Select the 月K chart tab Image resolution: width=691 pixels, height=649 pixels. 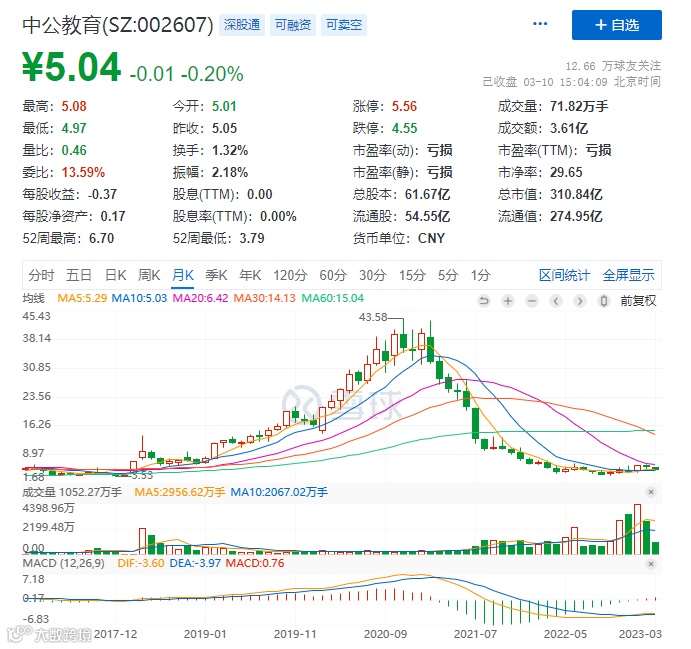pyautogui.click(x=182, y=275)
